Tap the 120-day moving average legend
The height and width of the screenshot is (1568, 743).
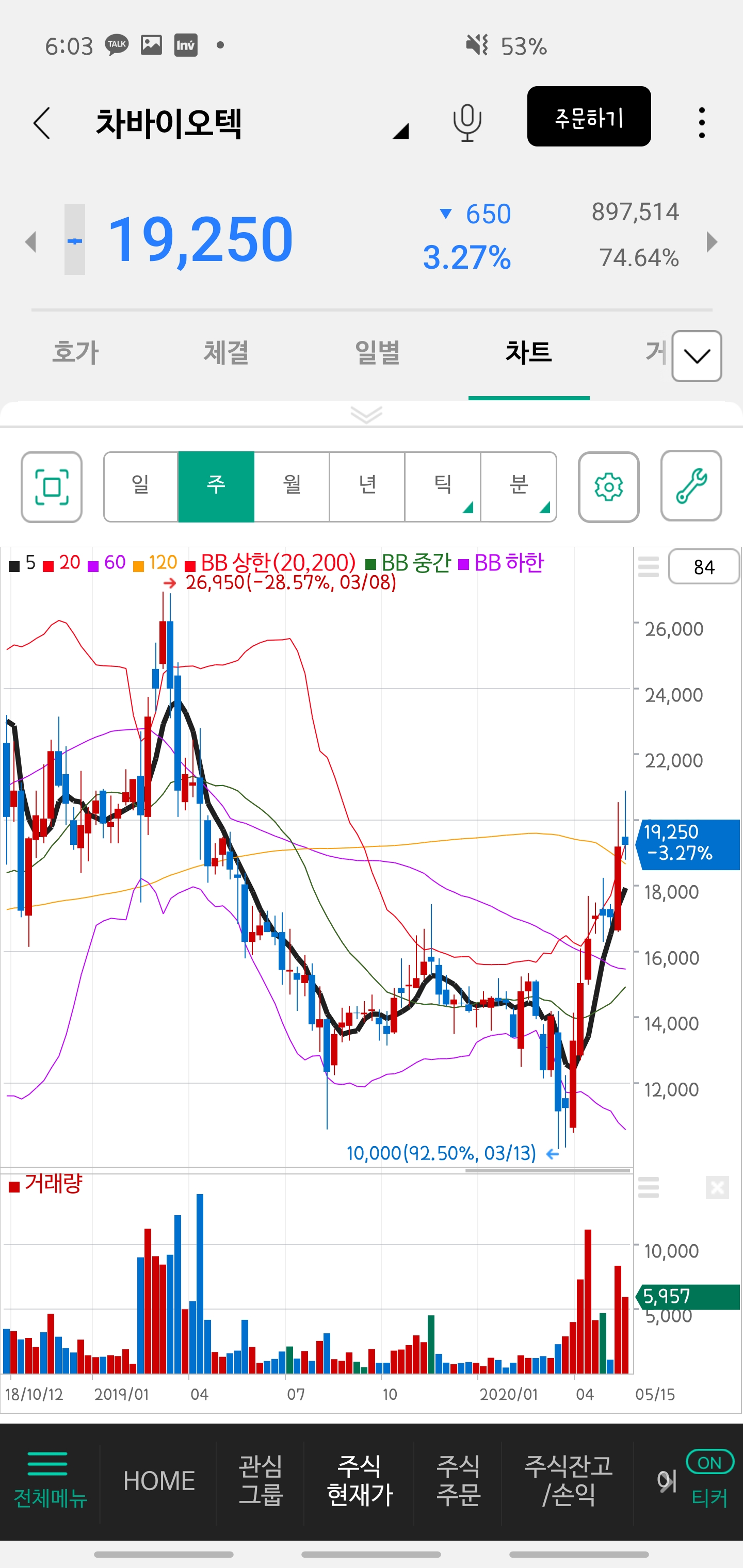(x=155, y=564)
